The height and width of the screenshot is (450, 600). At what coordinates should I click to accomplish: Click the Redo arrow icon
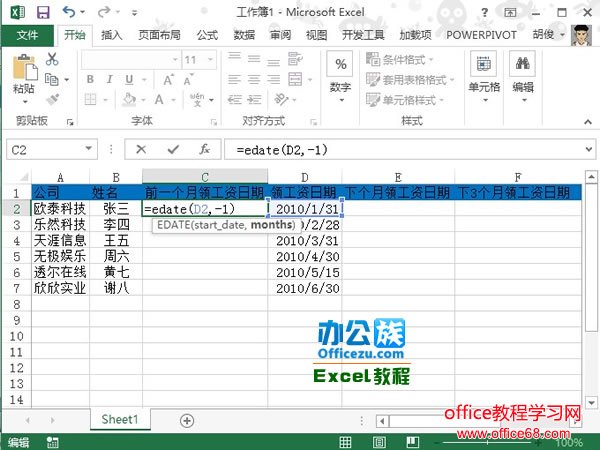pos(103,12)
